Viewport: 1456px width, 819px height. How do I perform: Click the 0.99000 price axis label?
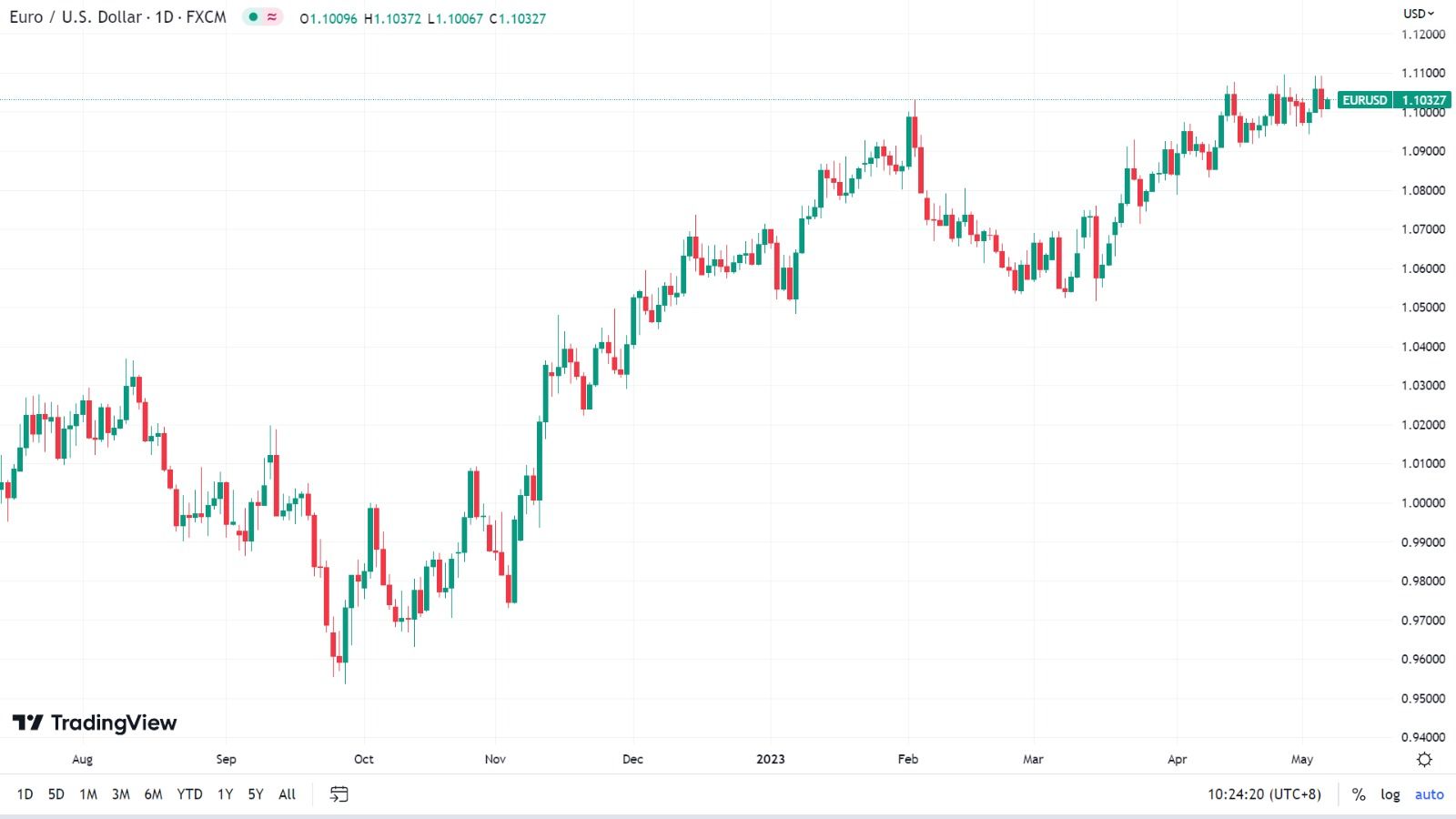click(1423, 542)
